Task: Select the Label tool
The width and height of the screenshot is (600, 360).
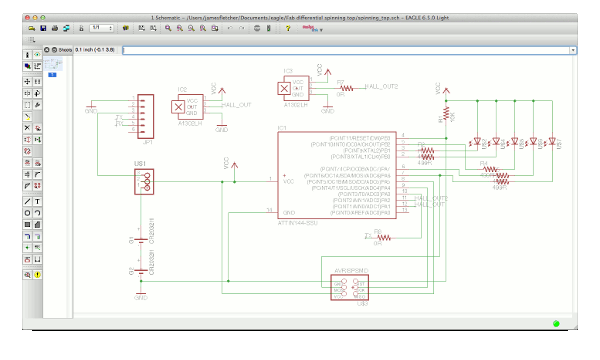Action: pos(37,248)
